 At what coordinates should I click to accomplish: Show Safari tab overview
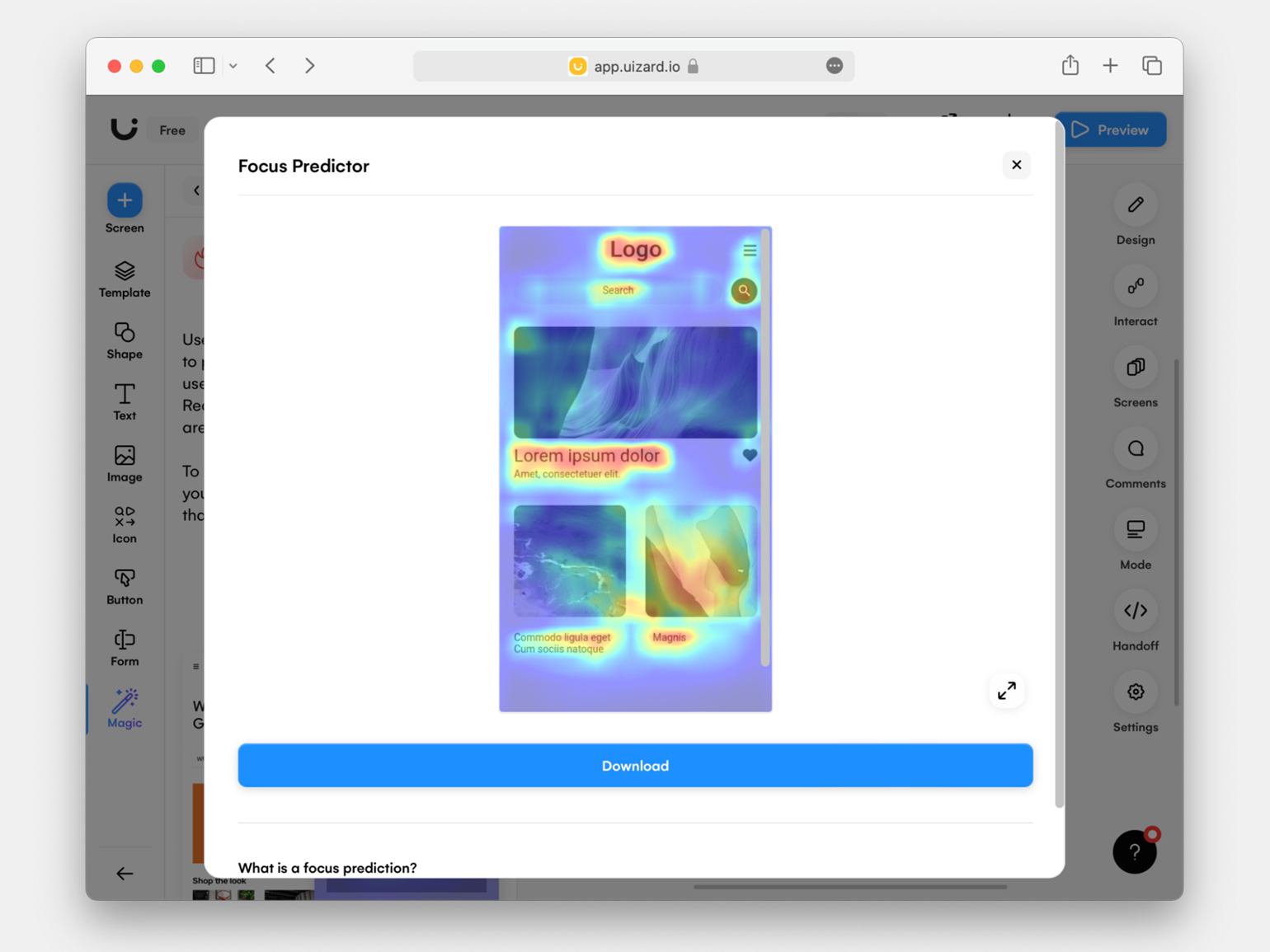tap(1152, 66)
